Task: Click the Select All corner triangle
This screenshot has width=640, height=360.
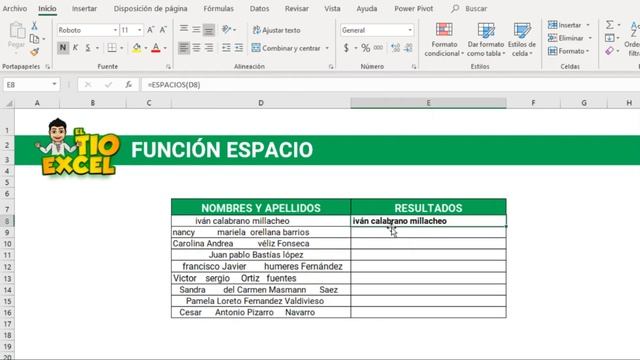Action: pos(8,103)
